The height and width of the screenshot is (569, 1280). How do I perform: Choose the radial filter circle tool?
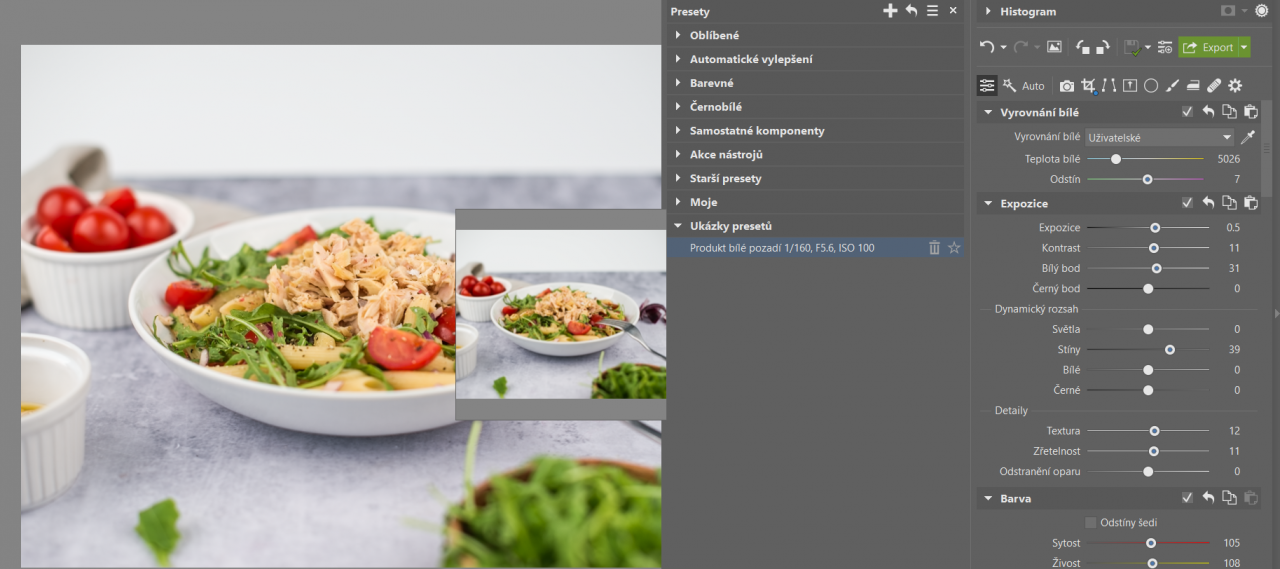click(x=1151, y=86)
